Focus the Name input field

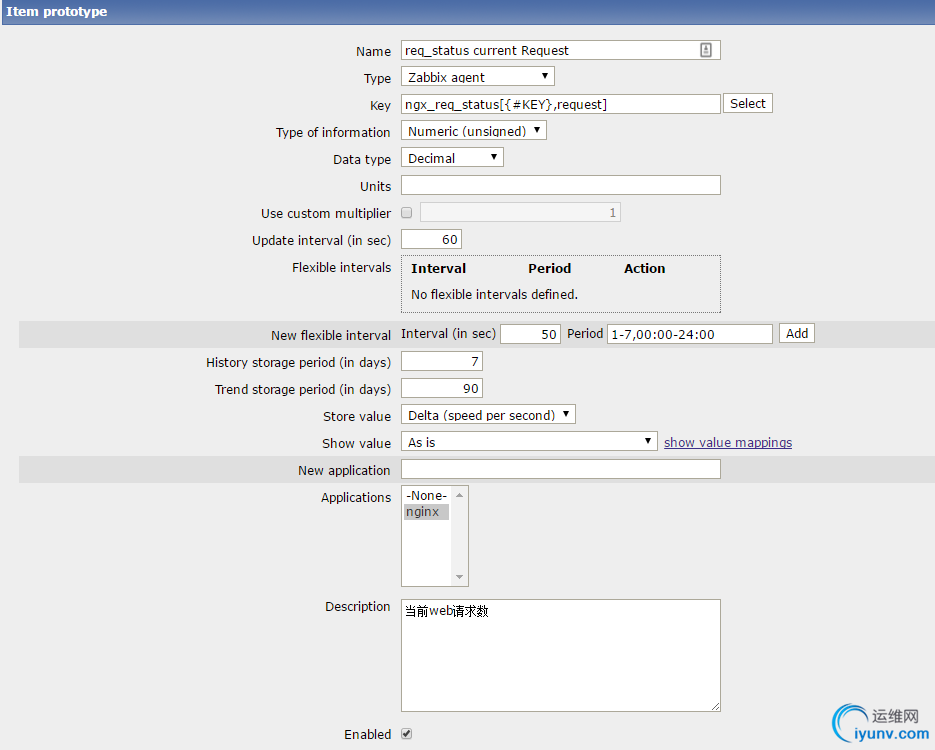[561, 50]
